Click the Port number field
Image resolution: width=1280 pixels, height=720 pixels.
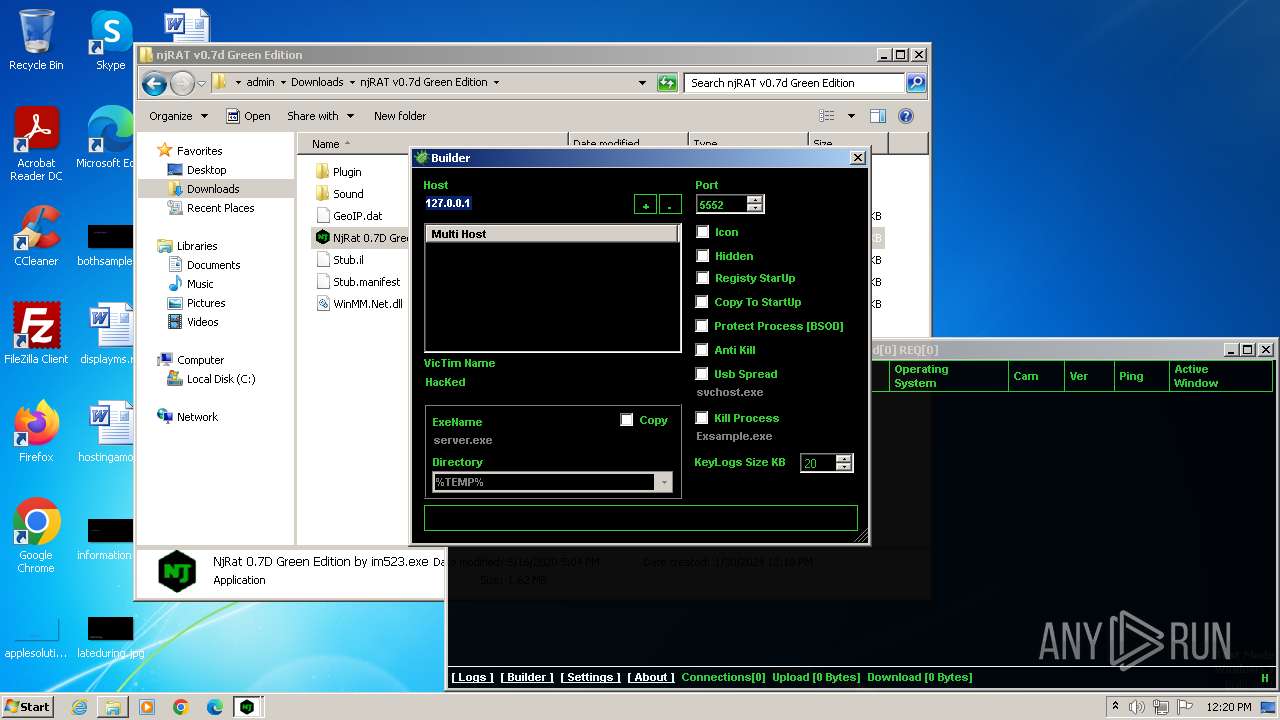pos(721,204)
